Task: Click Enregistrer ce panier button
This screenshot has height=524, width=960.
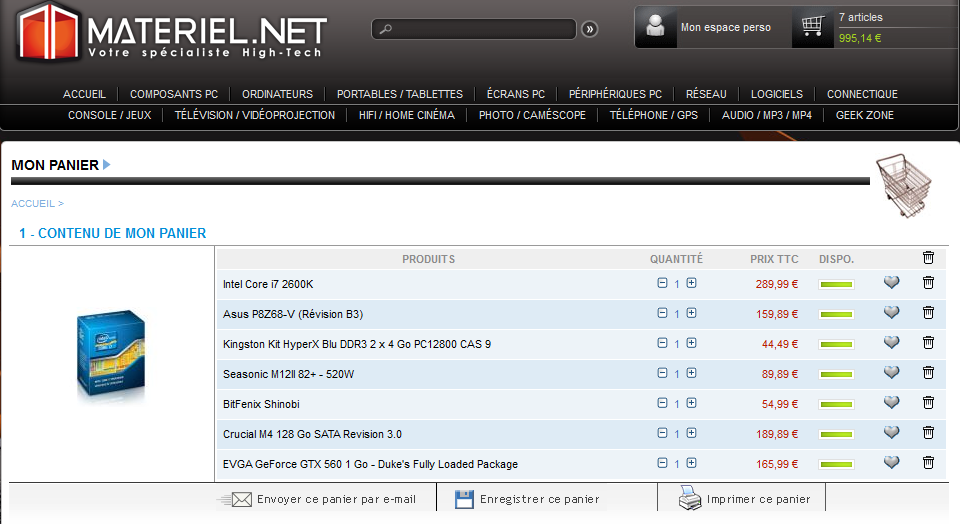Action: (x=527, y=499)
